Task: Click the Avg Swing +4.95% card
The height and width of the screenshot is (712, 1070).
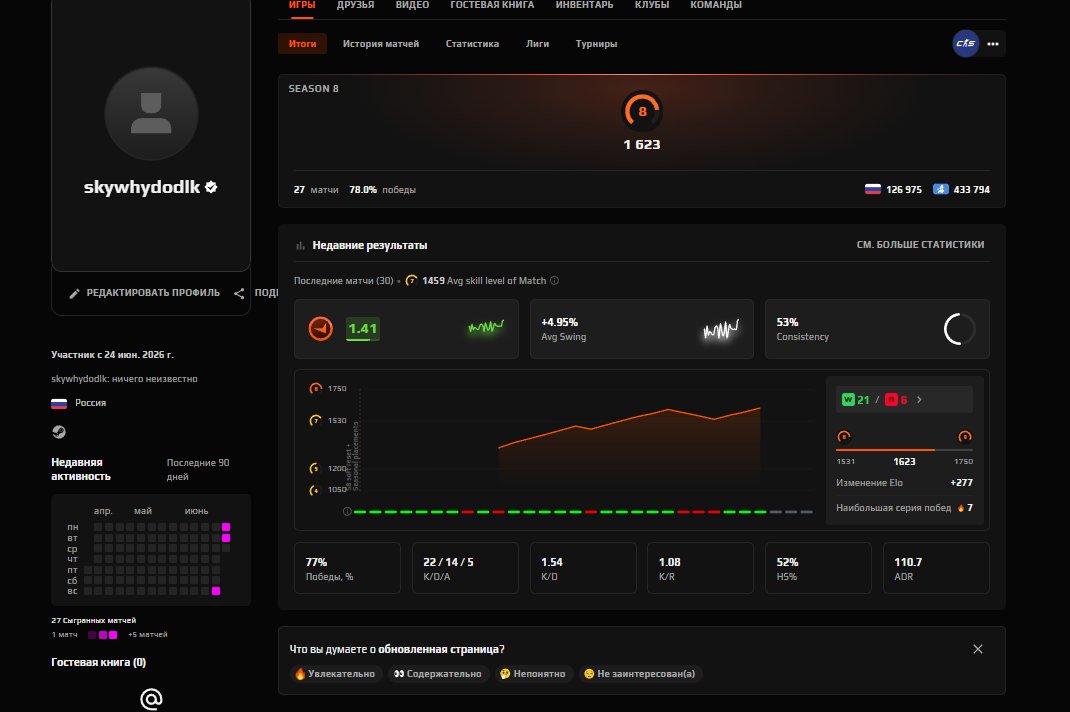Action: (x=641, y=329)
